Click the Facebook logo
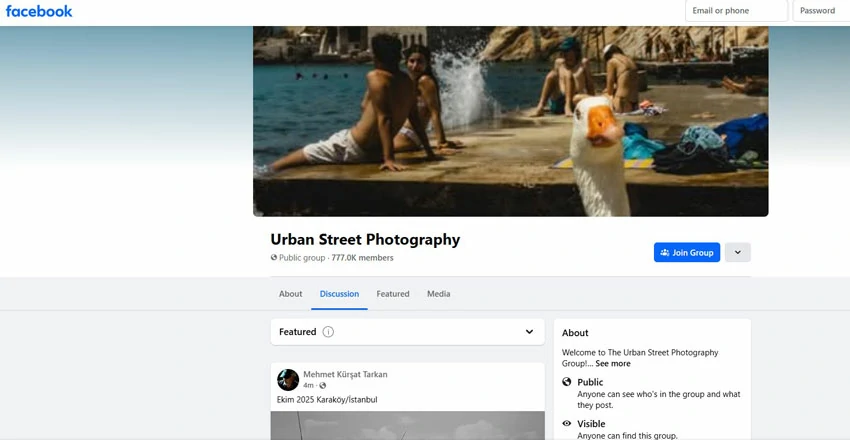Image resolution: width=850 pixels, height=440 pixels. pos(39,11)
